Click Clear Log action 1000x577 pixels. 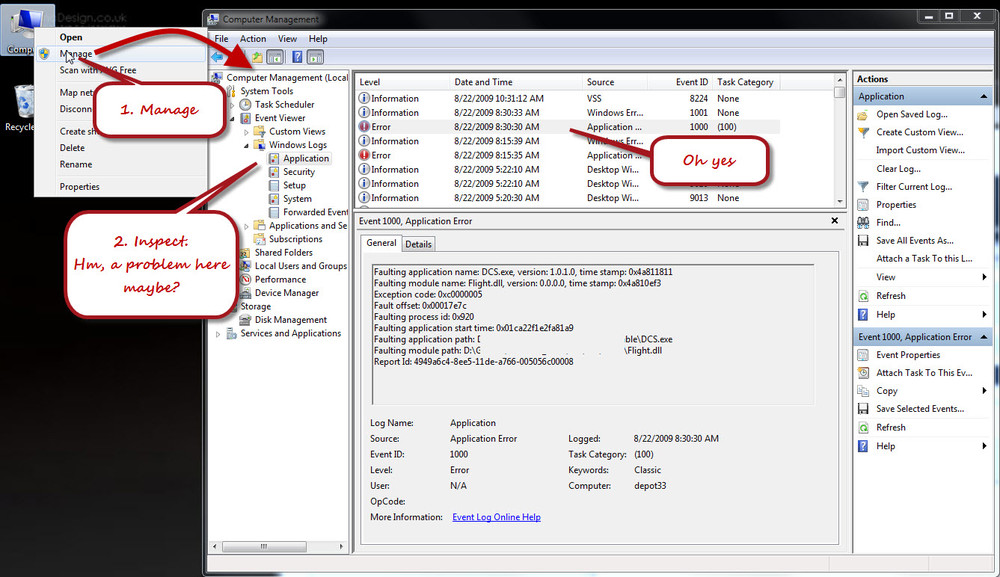(898, 168)
